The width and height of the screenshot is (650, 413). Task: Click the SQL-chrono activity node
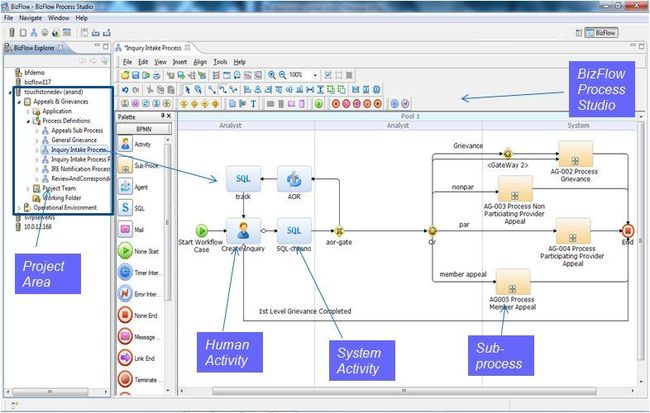(294, 231)
